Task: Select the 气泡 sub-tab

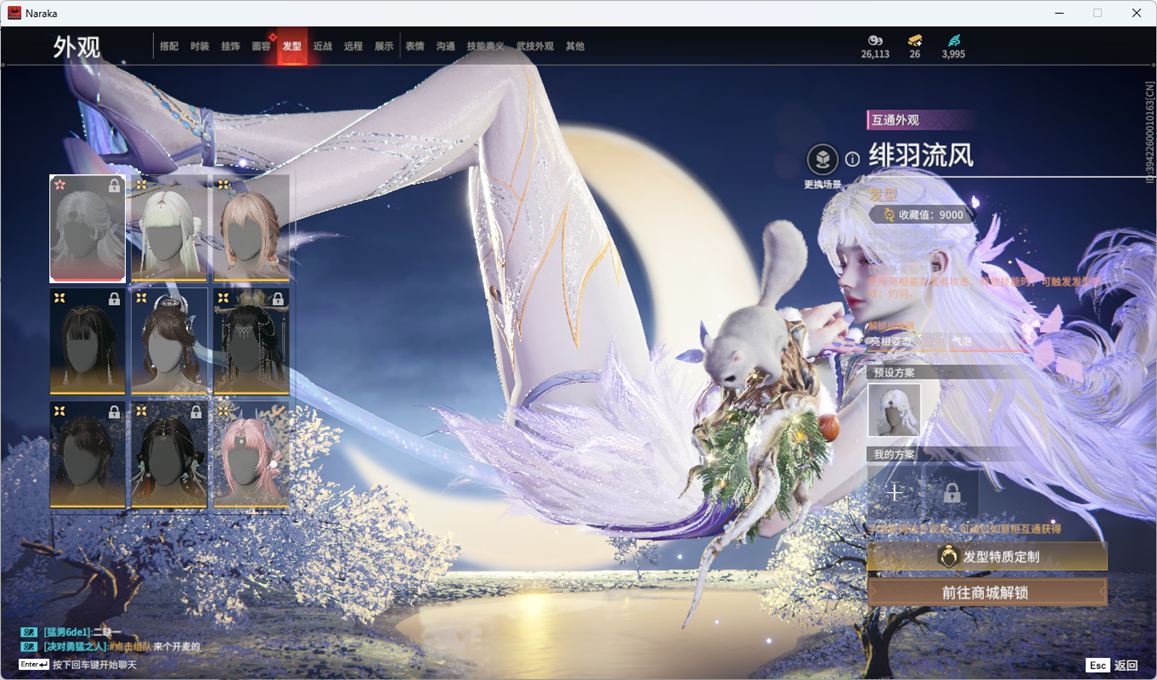Action: 960,342
